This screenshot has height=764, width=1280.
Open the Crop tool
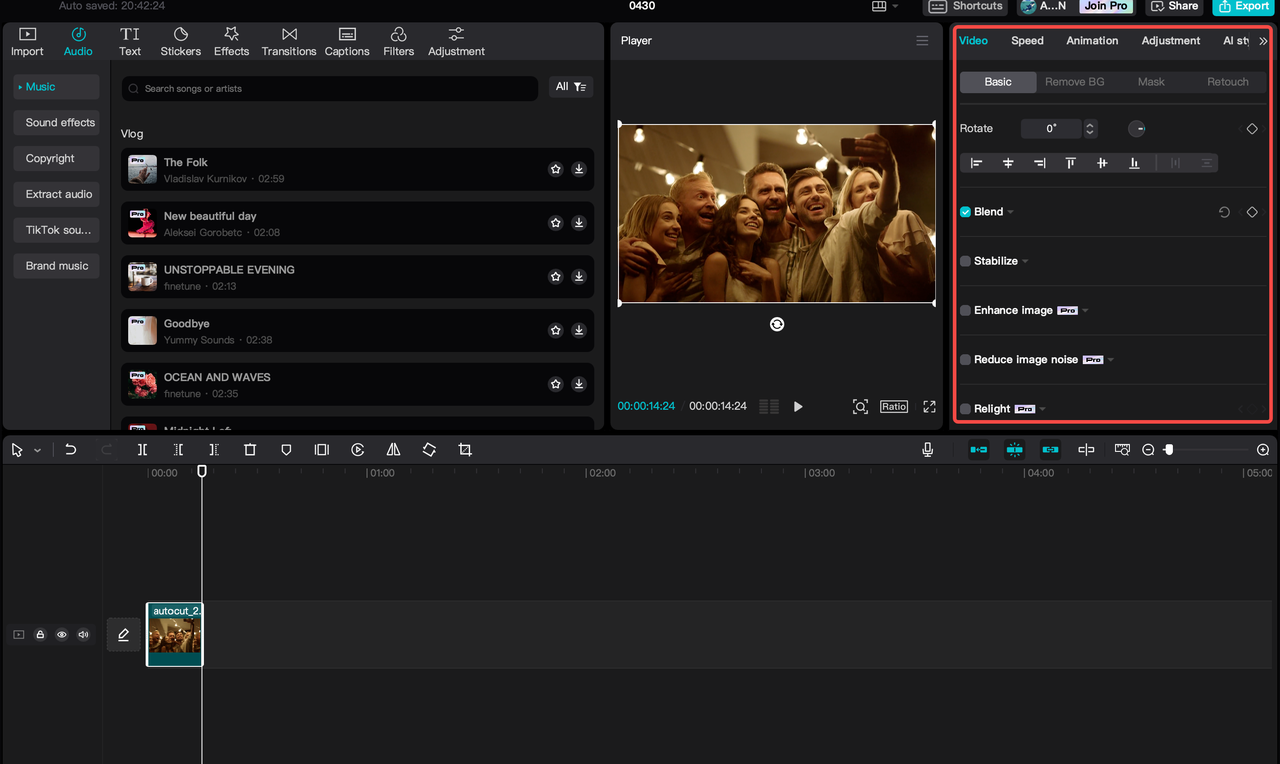pos(465,449)
